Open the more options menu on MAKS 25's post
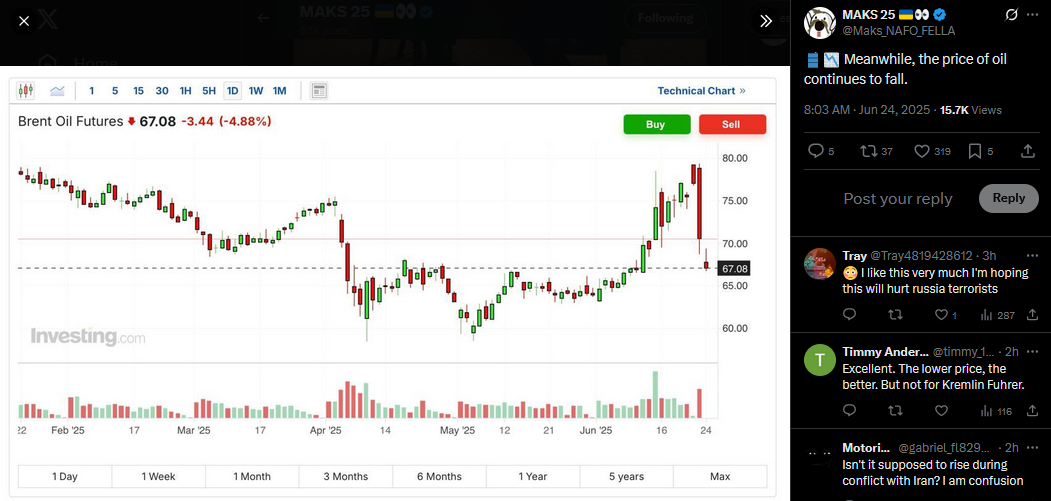 [1032, 15]
